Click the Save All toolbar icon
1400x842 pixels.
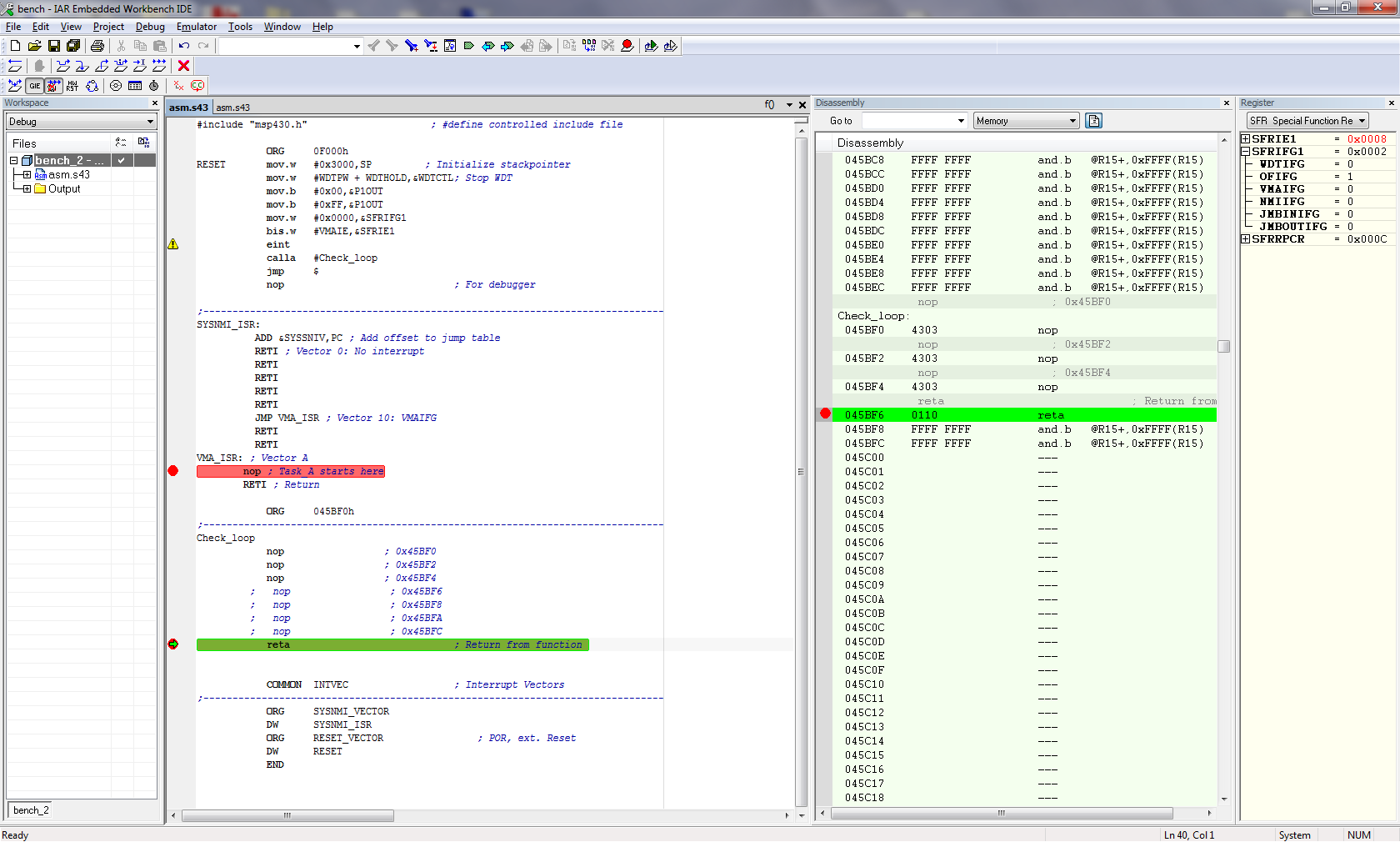73,46
